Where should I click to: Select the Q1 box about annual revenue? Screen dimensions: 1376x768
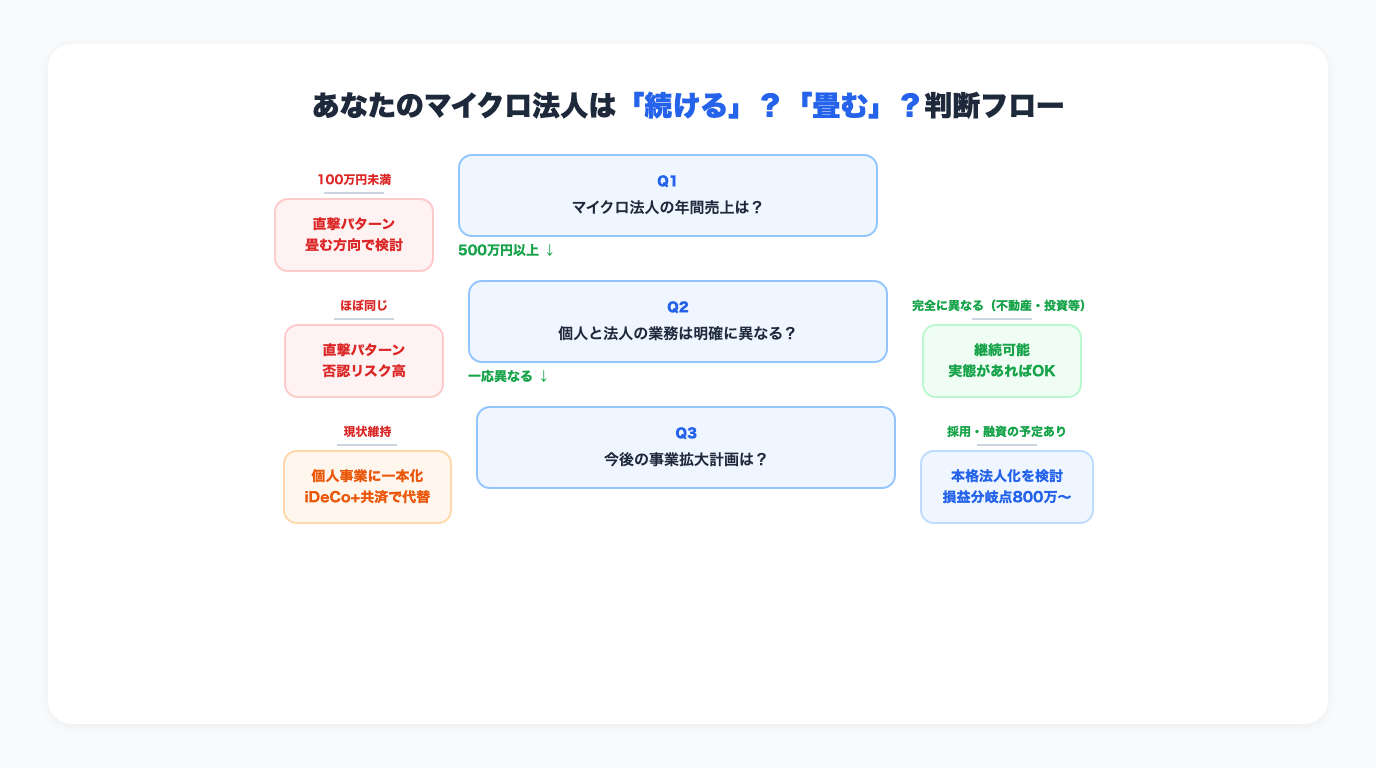click(667, 195)
